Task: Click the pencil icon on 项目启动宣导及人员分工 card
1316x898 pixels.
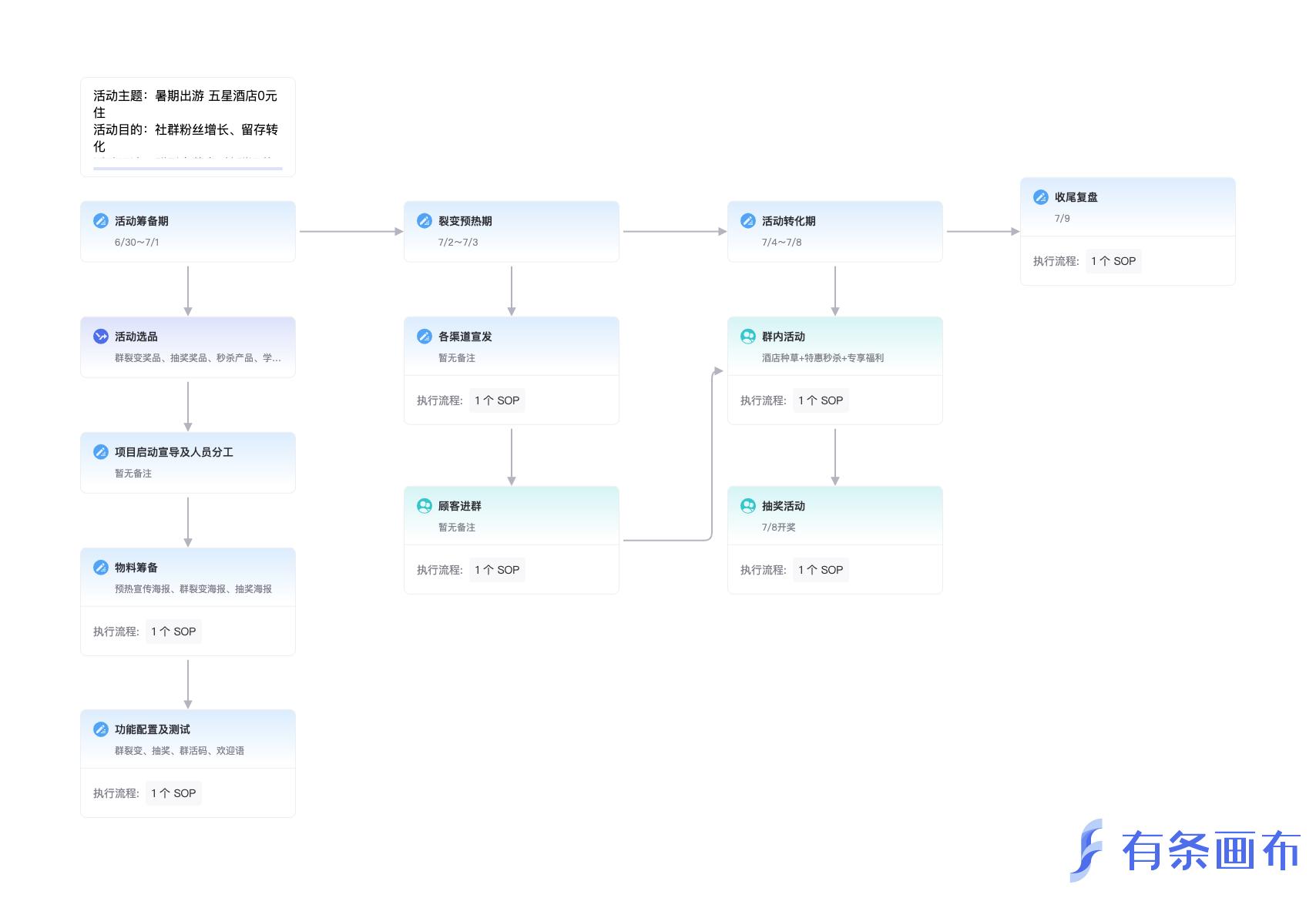Action: pyautogui.click(x=101, y=452)
